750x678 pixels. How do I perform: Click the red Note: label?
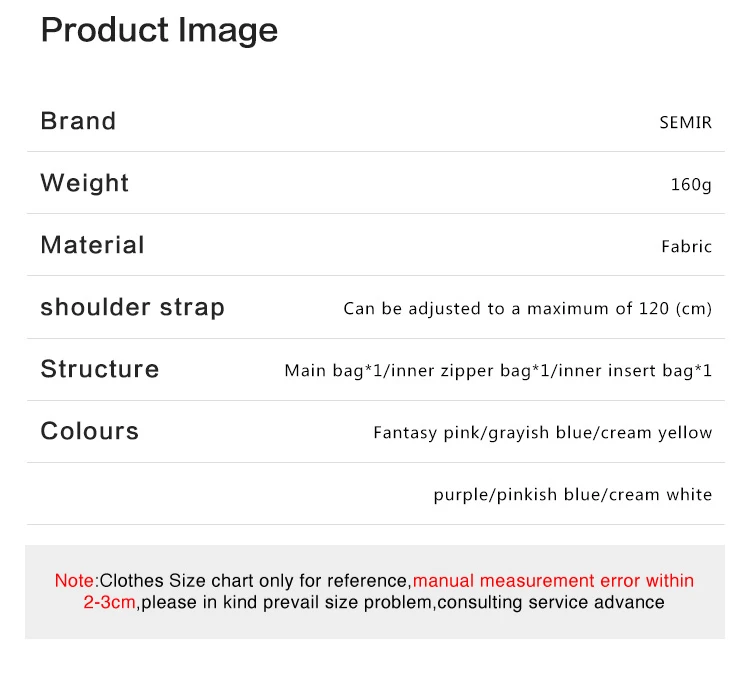pyautogui.click(x=76, y=581)
